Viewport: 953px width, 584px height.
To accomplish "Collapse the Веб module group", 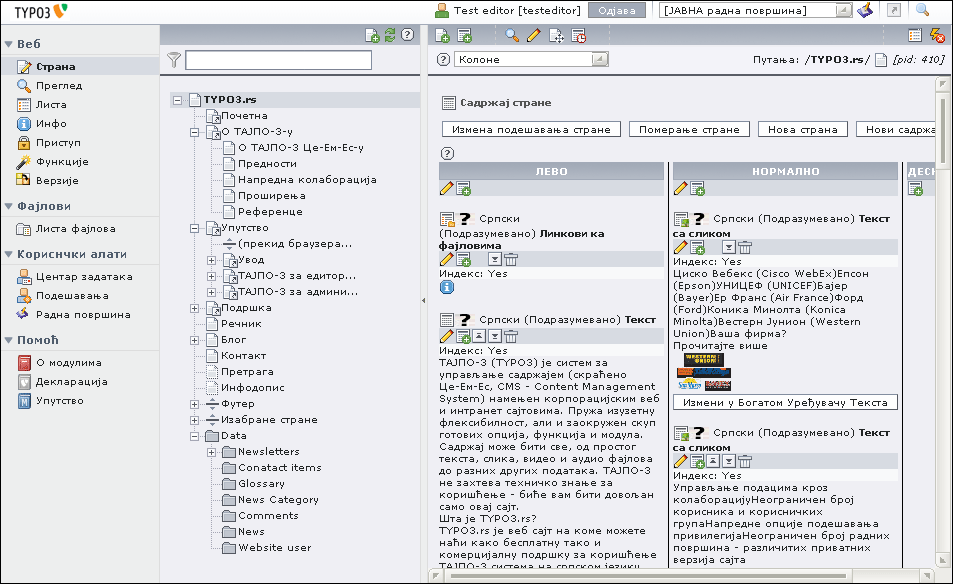I will (x=9, y=44).
